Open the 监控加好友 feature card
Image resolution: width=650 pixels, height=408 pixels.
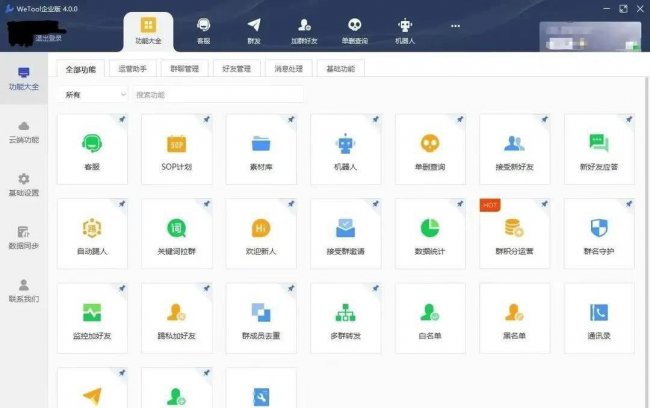pos(92,318)
